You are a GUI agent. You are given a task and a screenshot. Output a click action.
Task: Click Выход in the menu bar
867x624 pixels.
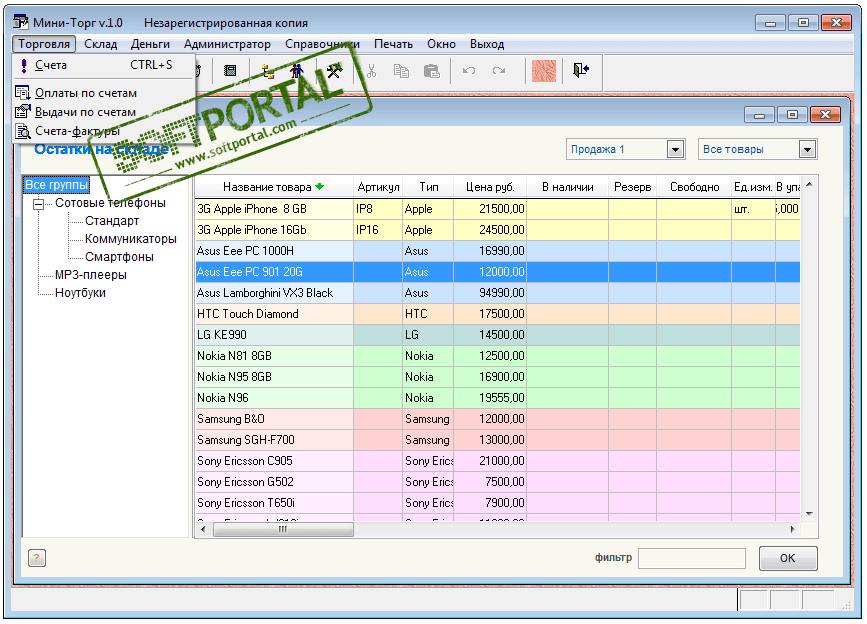click(487, 44)
